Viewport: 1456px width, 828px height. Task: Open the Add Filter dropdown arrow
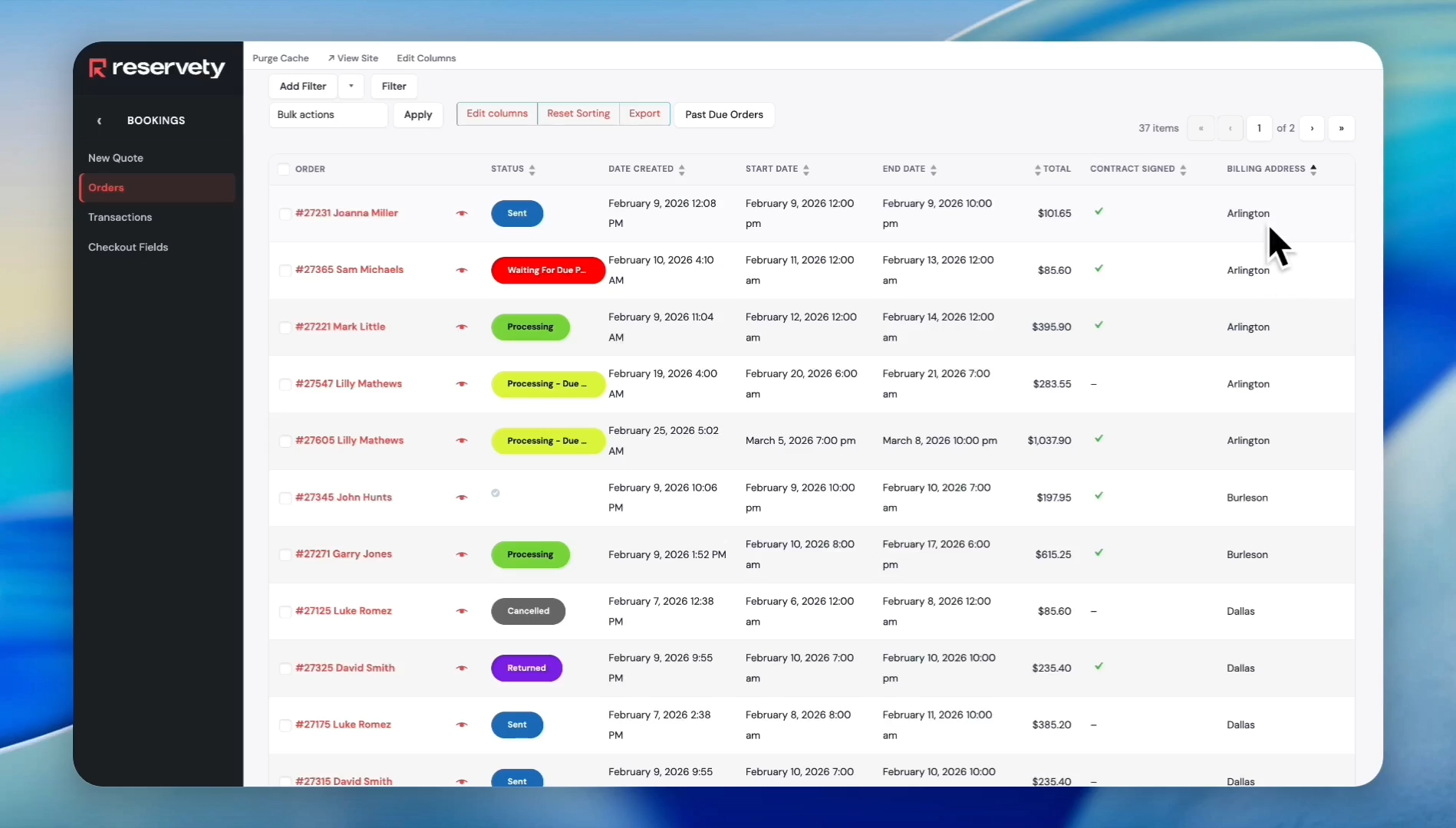click(x=351, y=86)
